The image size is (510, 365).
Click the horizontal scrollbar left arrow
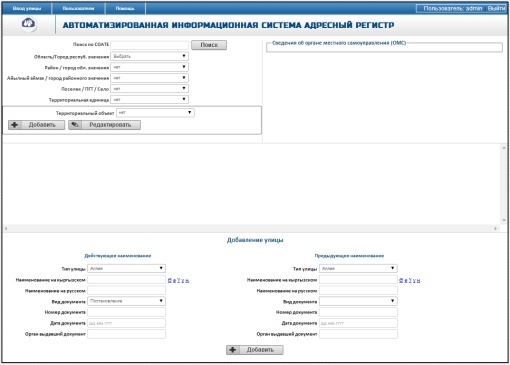[6, 228]
